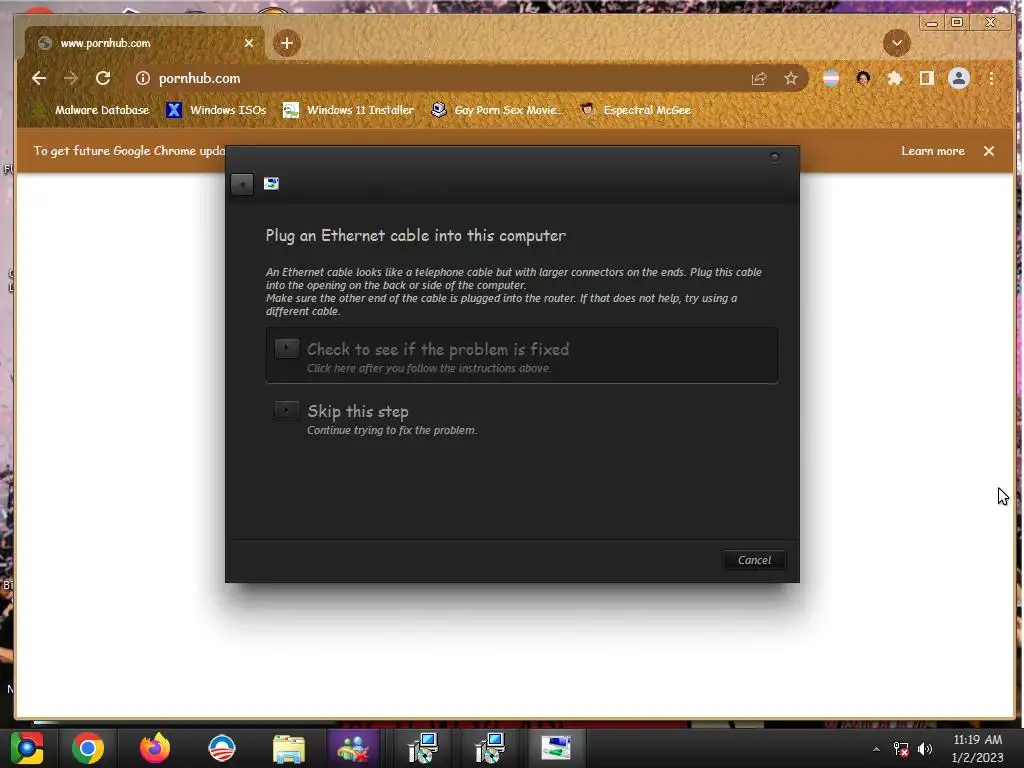This screenshot has height=768, width=1024.
Task: Launch Firefox from taskbar
Action: pyautogui.click(x=155, y=748)
